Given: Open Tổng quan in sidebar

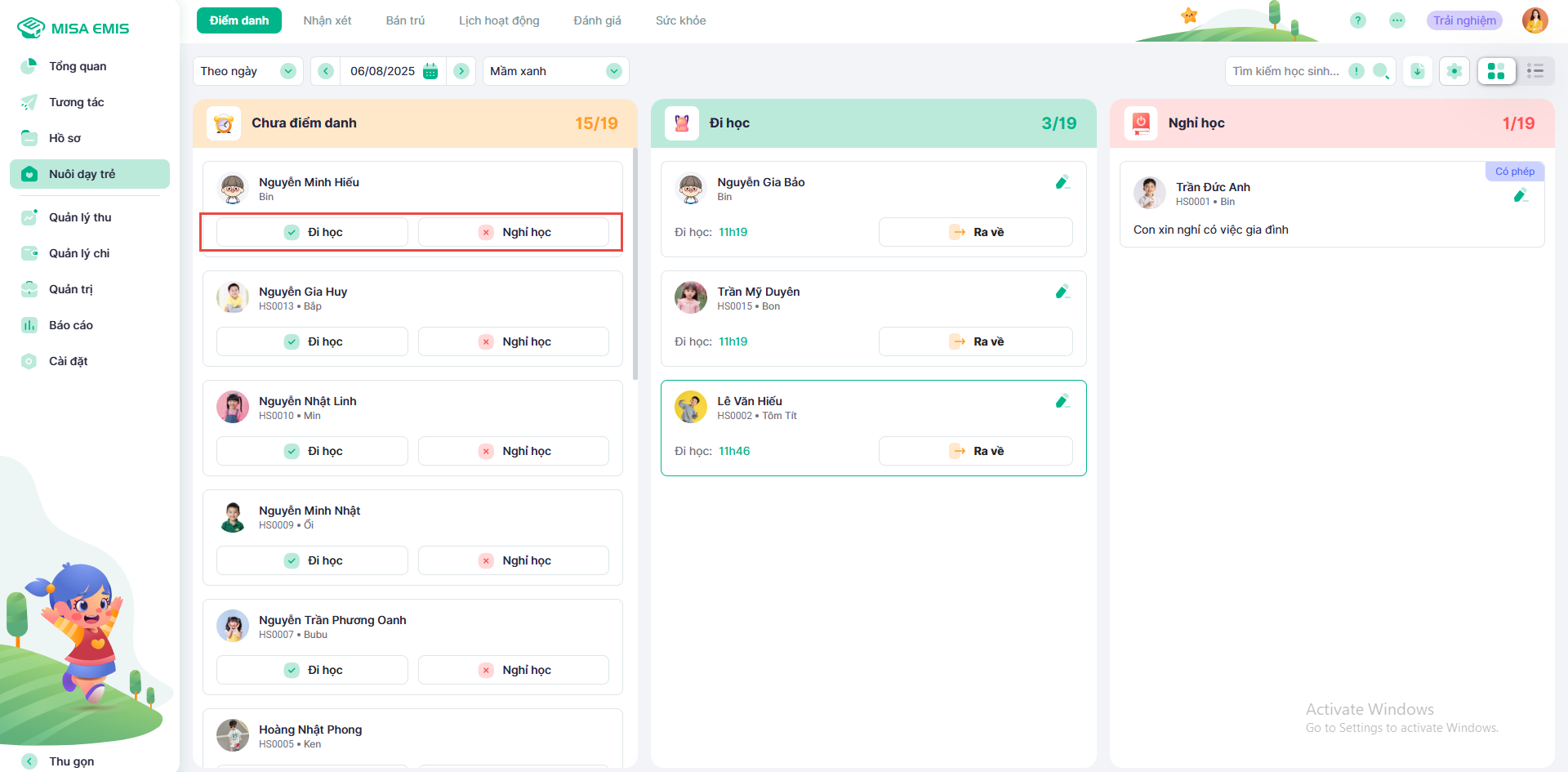Looking at the screenshot, I should 90,66.
